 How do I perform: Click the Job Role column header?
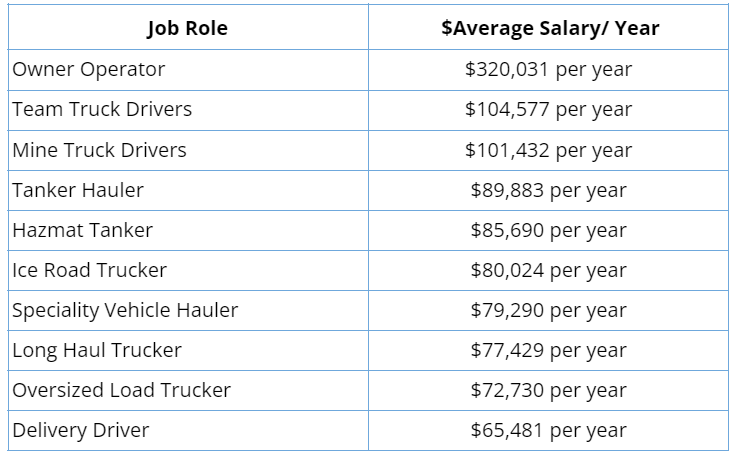(x=187, y=28)
